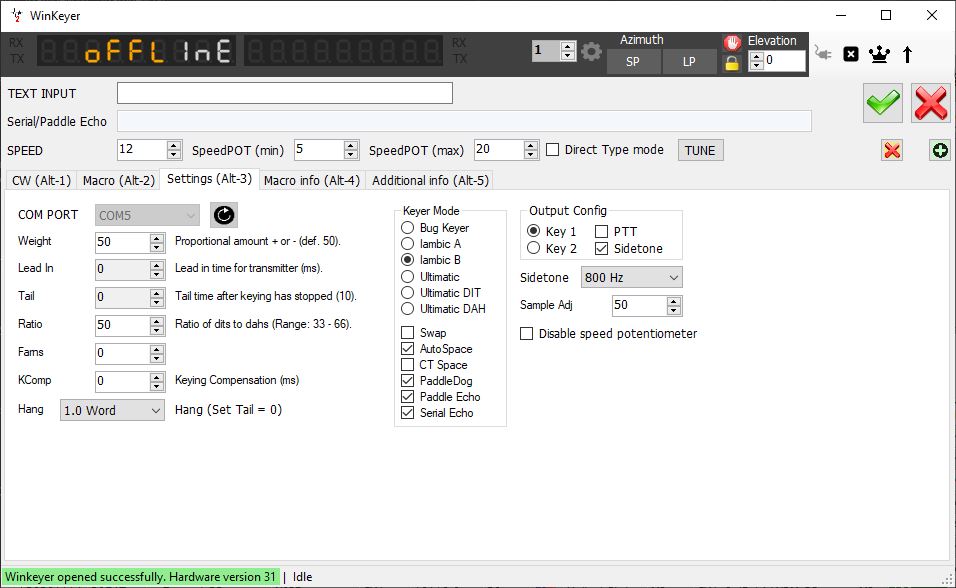Click the black square X icon
956x588 pixels.
click(x=851, y=54)
